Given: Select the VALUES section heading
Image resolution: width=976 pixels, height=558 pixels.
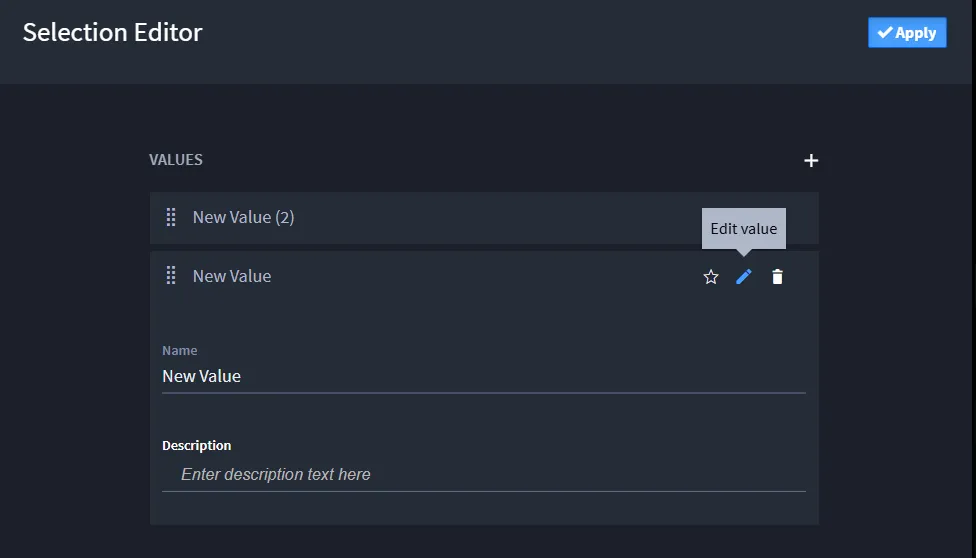Looking at the screenshot, I should point(176,160).
